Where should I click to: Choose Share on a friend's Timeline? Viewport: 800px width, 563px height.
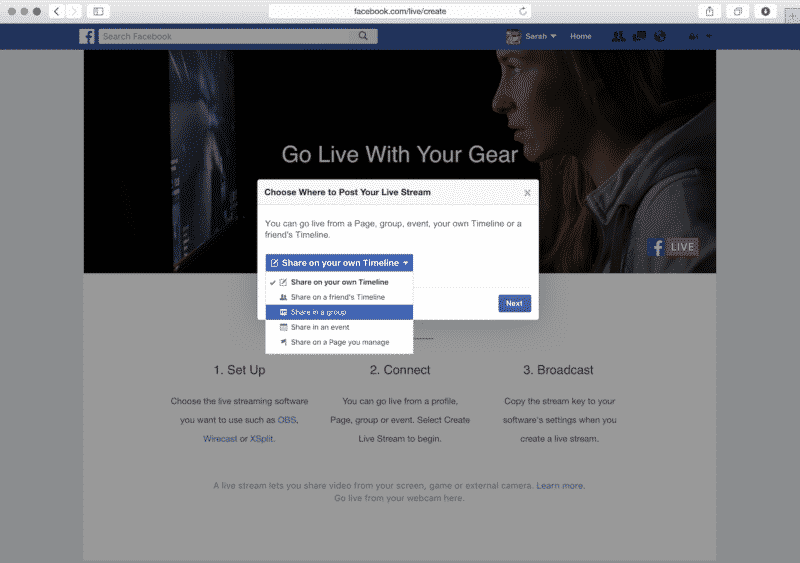pos(337,297)
